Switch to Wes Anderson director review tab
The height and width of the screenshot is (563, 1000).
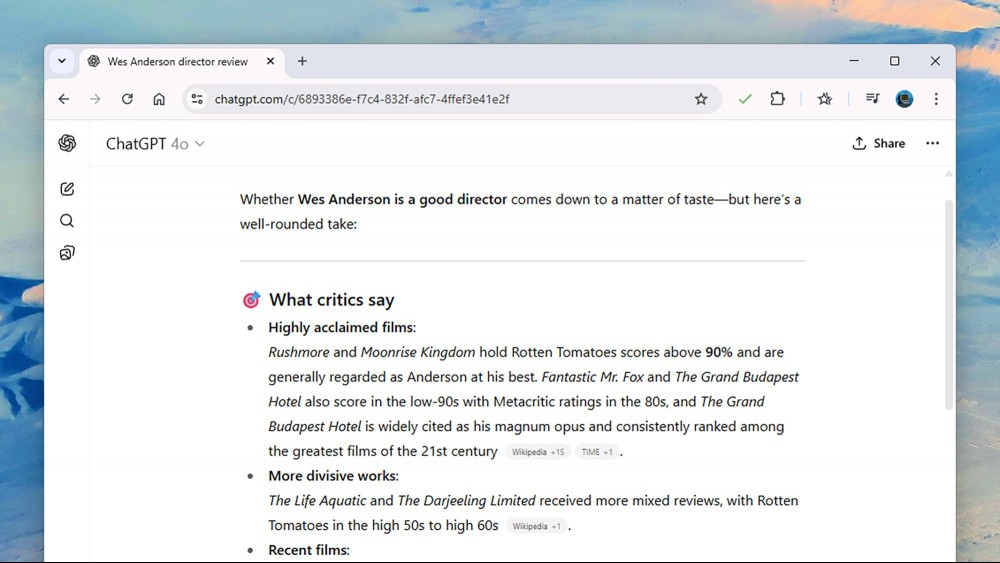(177, 61)
